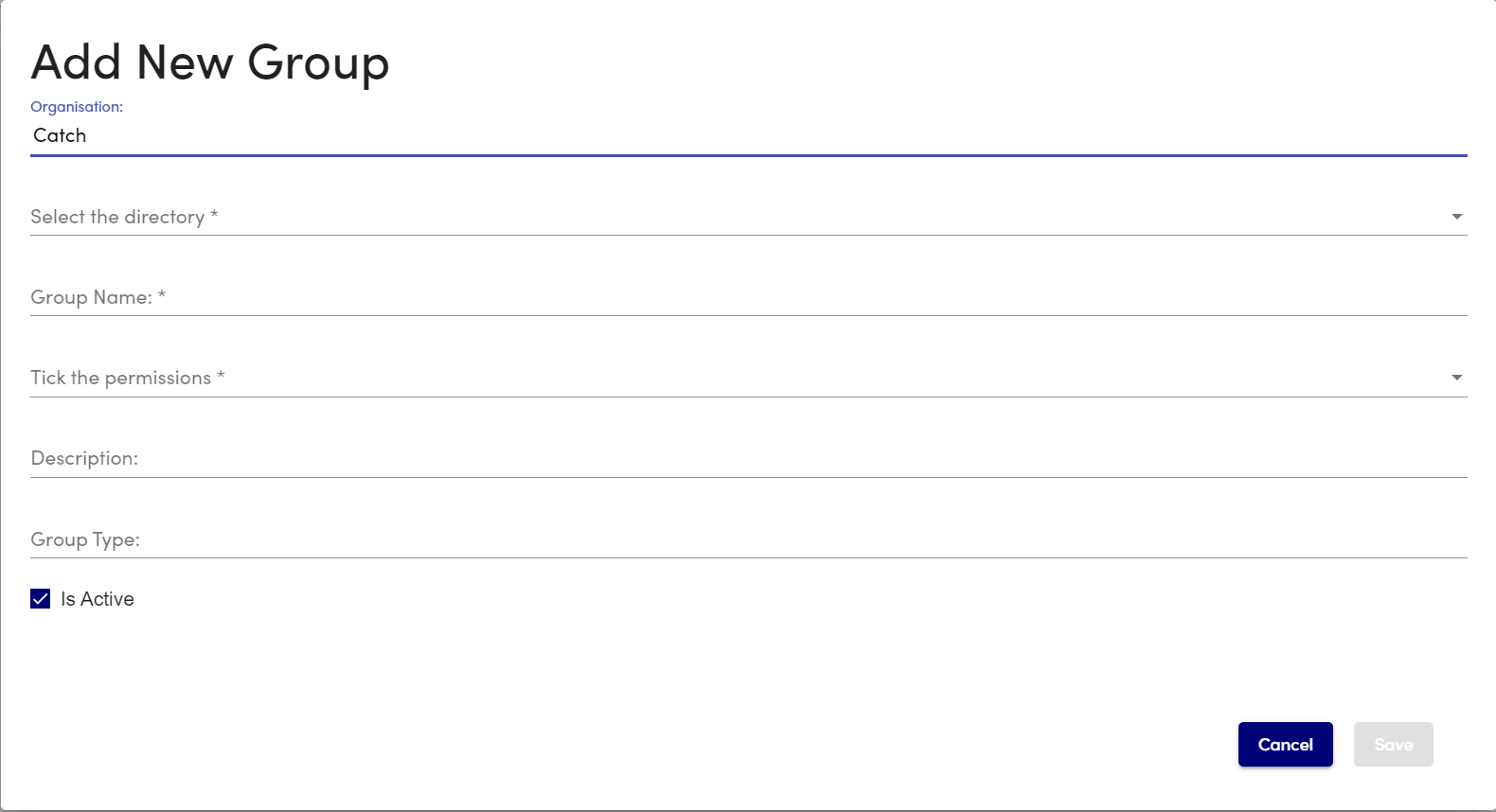Click the "Group Type:" placeholder text
The width and height of the screenshot is (1496, 812).
(85, 539)
